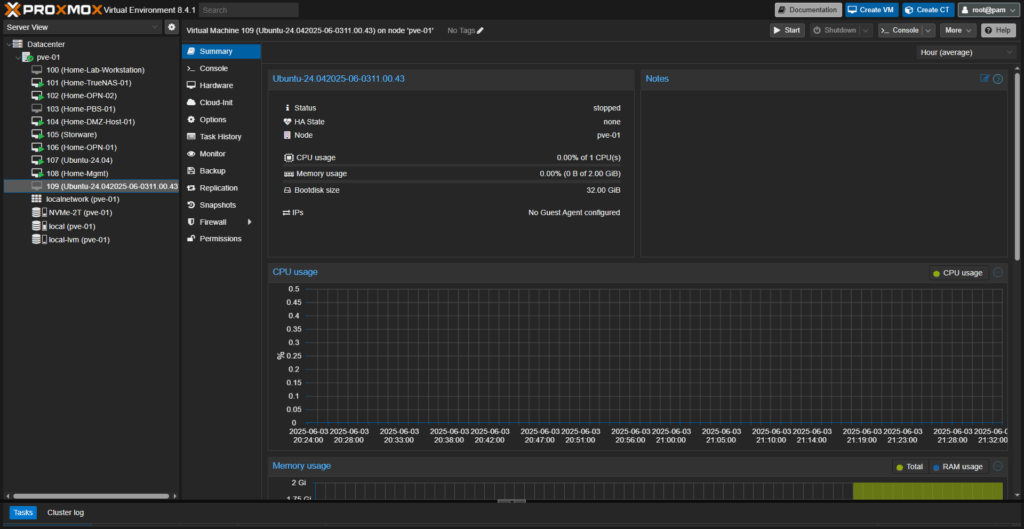Click the Notes panel collapse arrow icon
The width and height of the screenshot is (1024, 529).
click(x=998, y=78)
